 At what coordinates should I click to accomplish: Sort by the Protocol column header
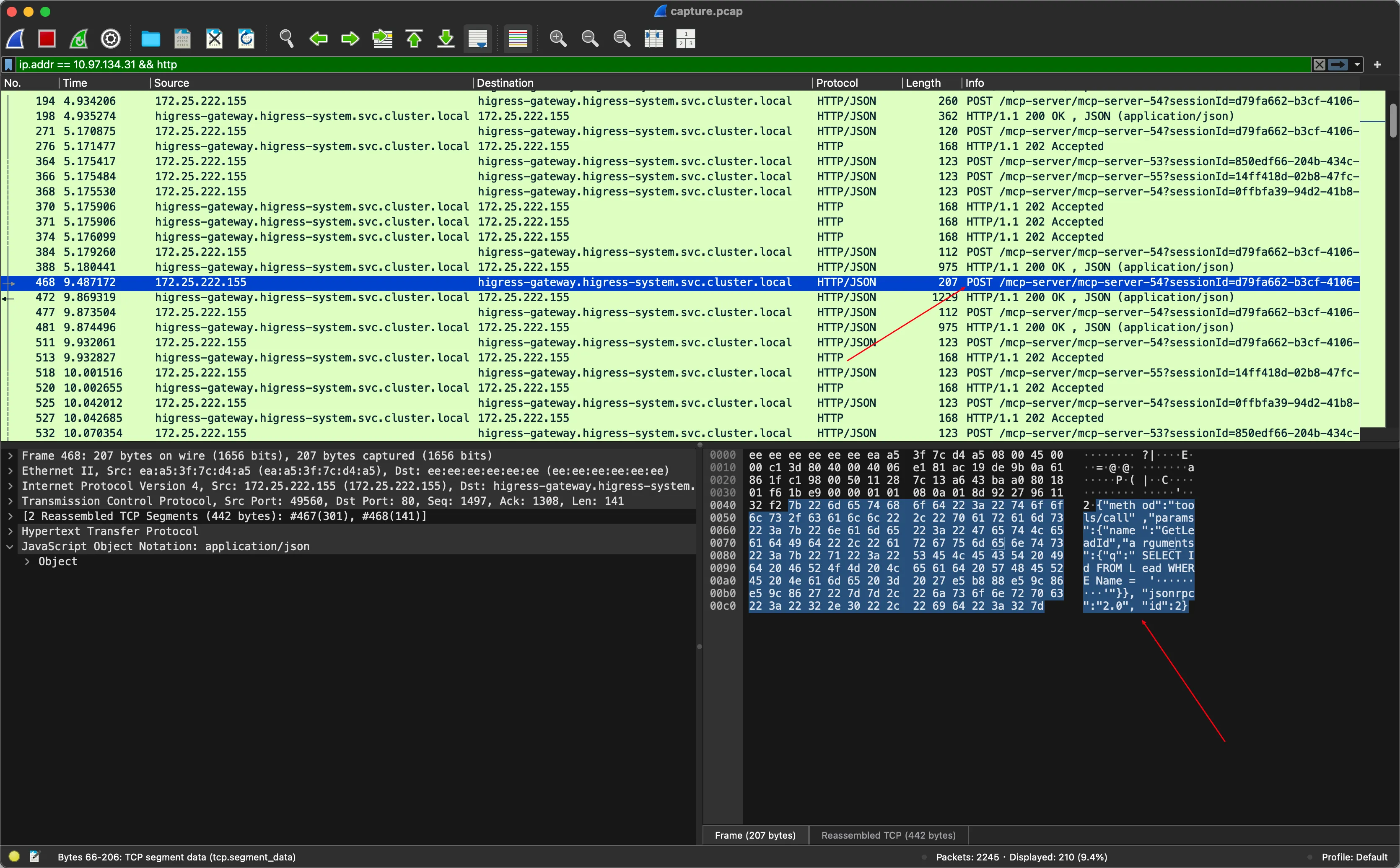click(857, 83)
